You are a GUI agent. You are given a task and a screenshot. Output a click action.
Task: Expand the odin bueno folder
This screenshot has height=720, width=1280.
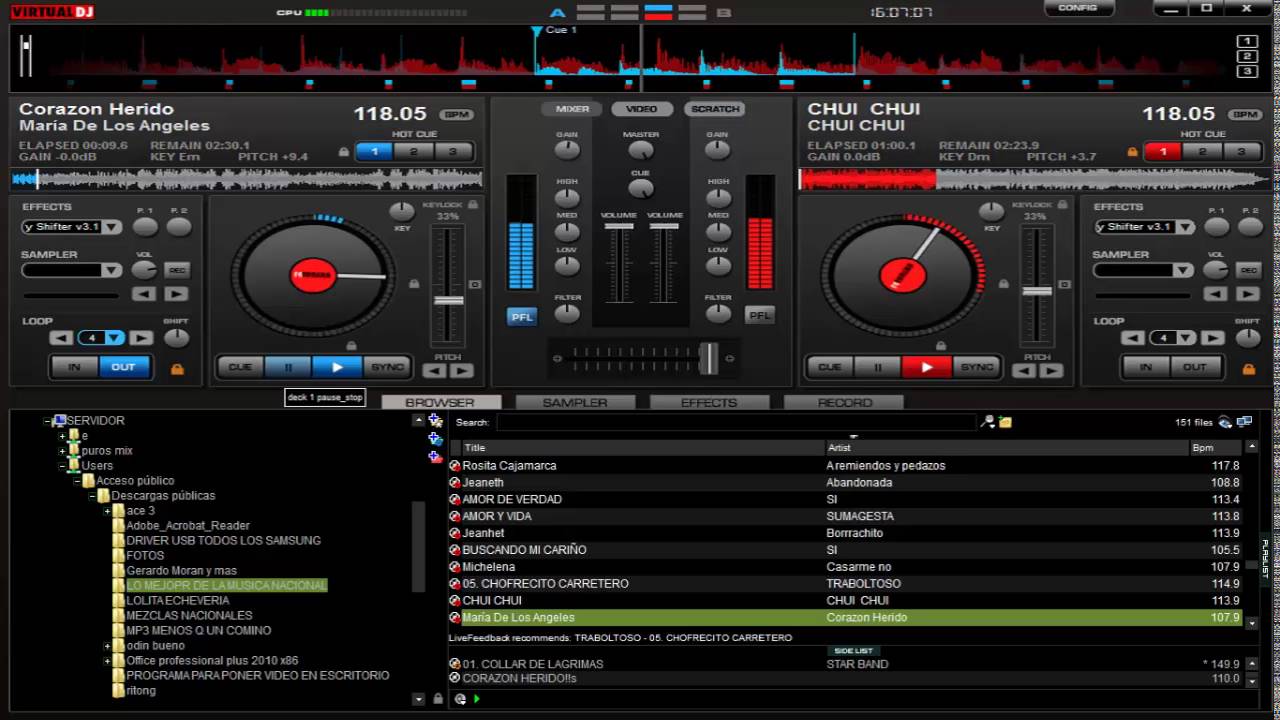pos(107,646)
